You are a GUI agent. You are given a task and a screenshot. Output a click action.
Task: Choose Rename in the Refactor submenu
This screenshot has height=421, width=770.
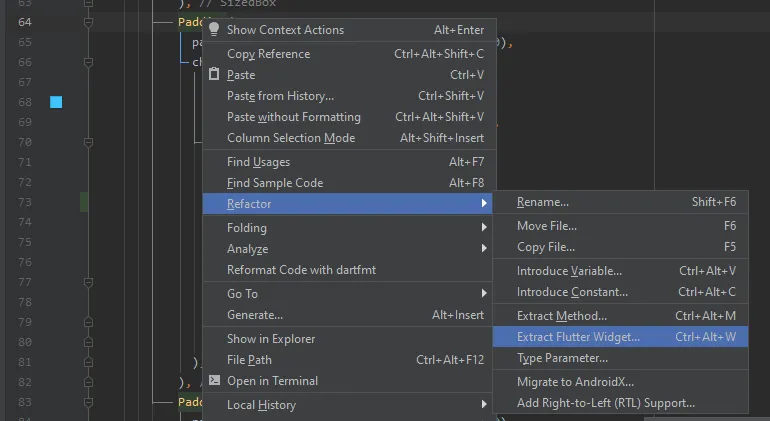click(543, 202)
